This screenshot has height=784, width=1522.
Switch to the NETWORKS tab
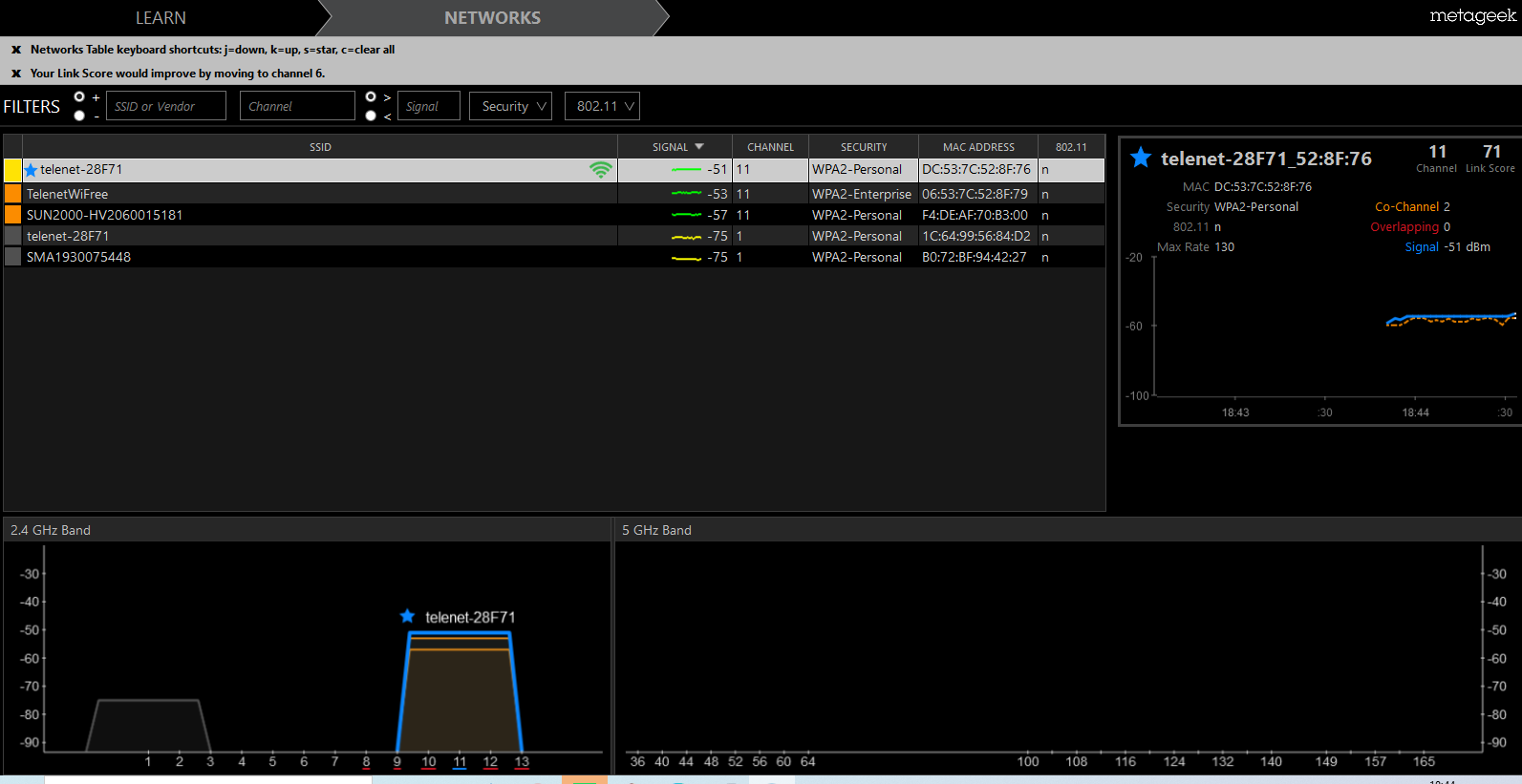pyautogui.click(x=492, y=18)
